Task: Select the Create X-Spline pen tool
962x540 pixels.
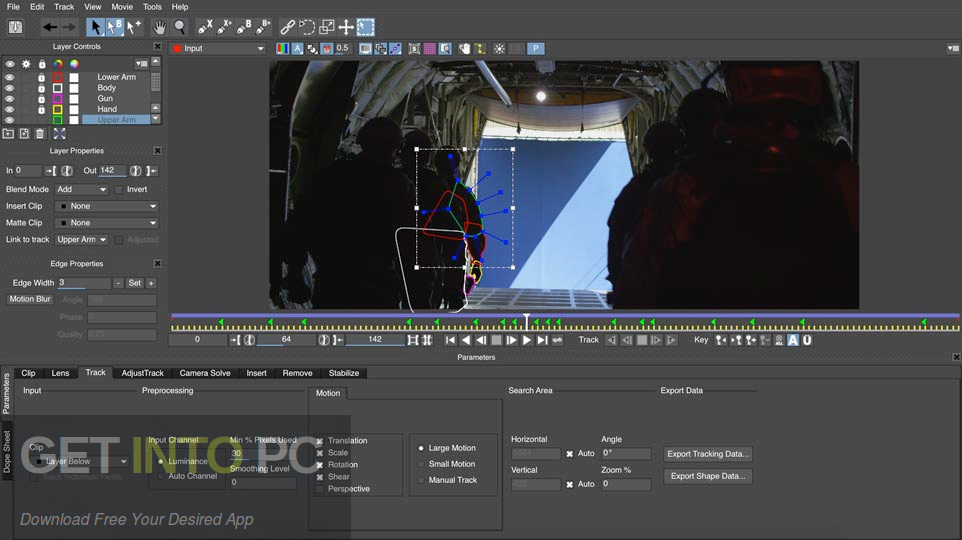Action: (205, 27)
